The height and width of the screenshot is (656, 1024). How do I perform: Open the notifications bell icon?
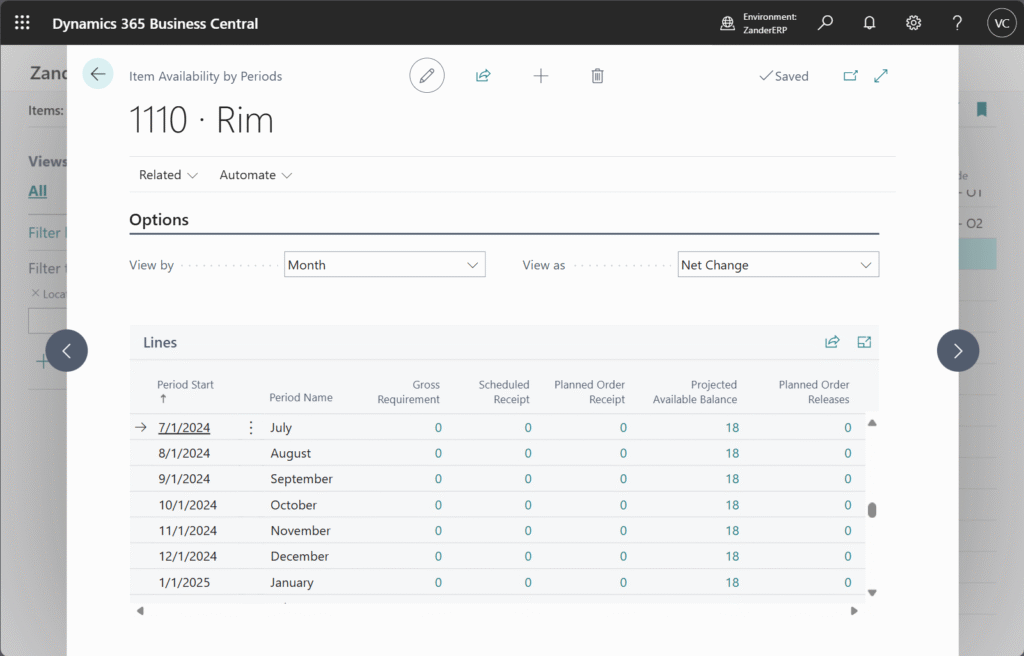click(x=869, y=23)
